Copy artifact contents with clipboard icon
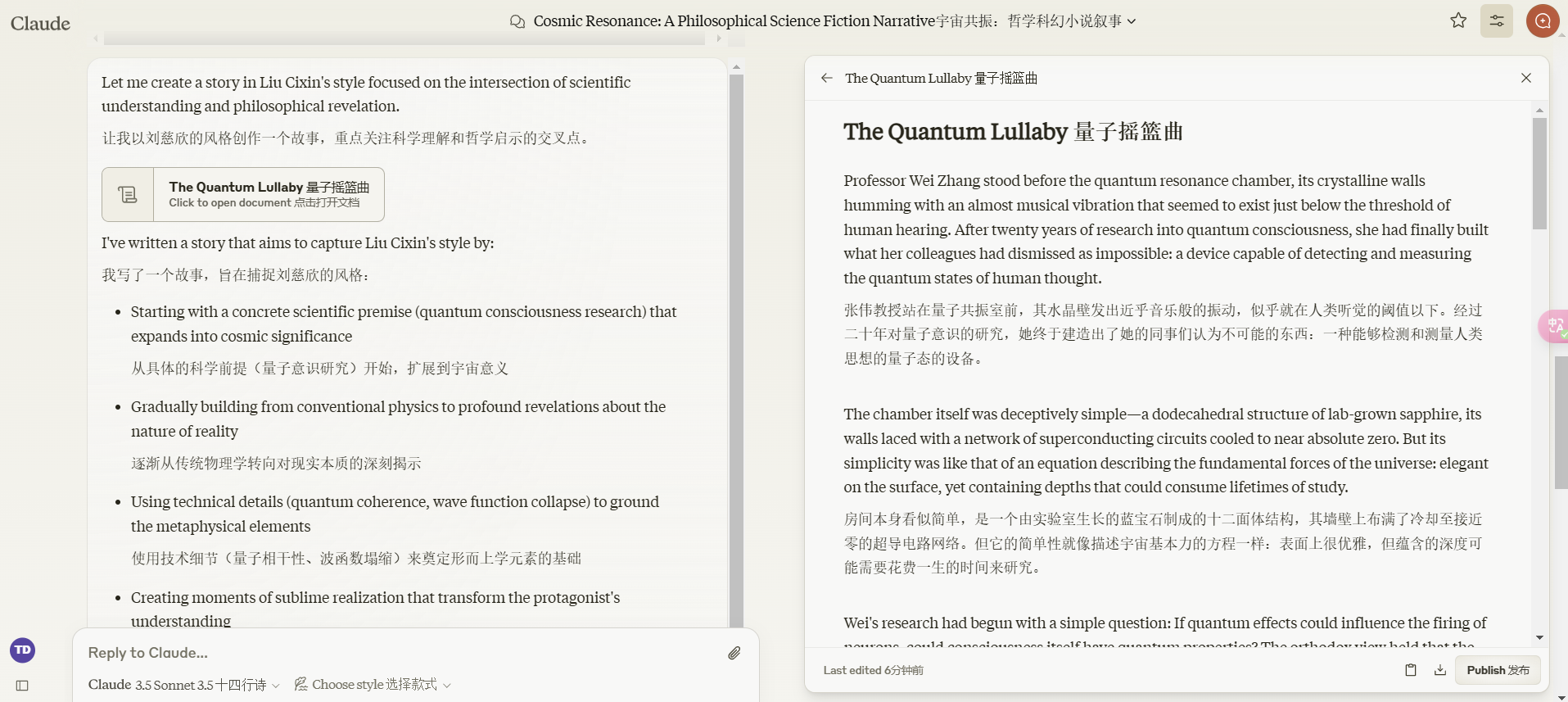 click(1410, 670)
